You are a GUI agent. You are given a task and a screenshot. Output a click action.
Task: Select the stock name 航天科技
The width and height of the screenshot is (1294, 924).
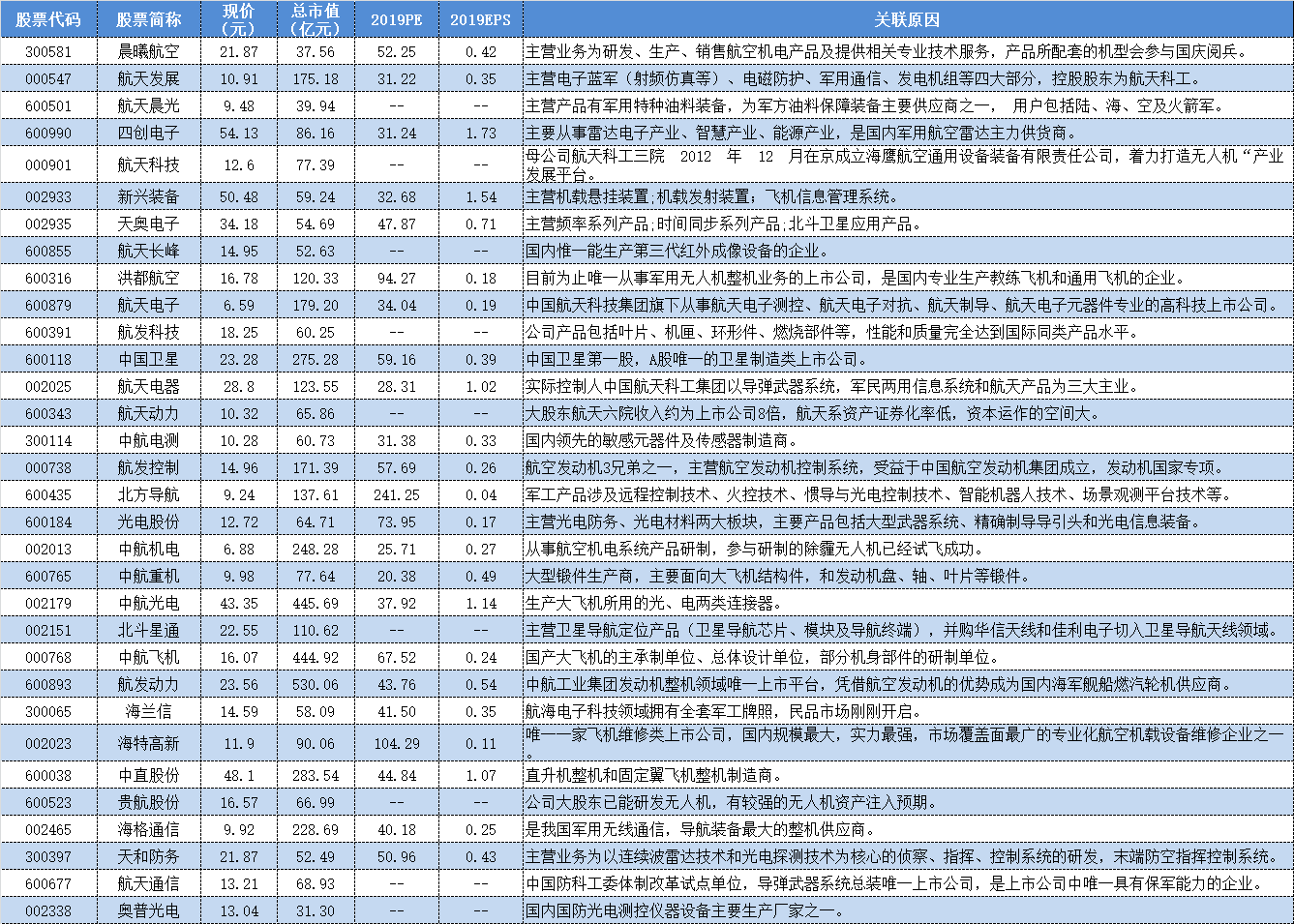pos(149,164)
